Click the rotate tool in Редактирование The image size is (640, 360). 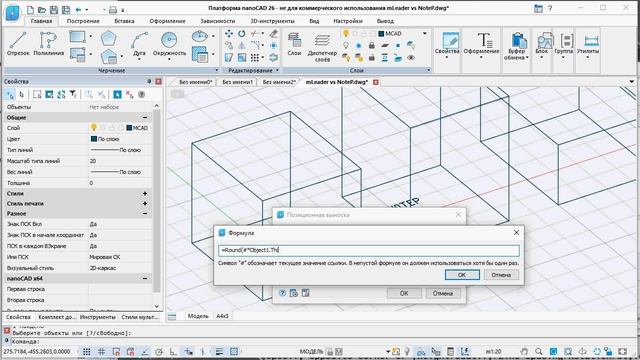point(242,34)
